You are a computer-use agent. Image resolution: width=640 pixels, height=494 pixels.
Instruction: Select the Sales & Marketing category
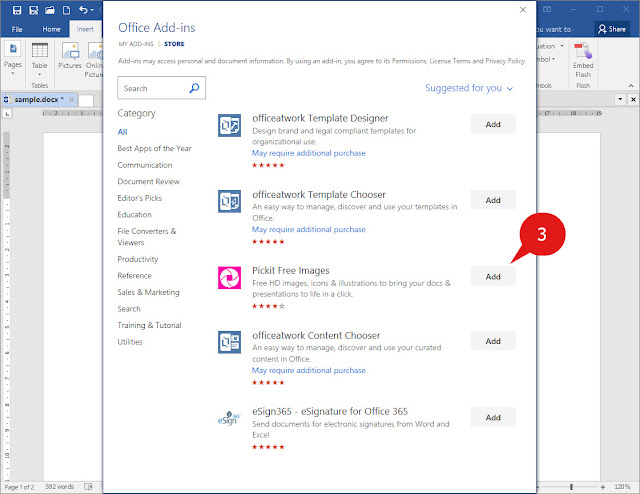[148, 292]
